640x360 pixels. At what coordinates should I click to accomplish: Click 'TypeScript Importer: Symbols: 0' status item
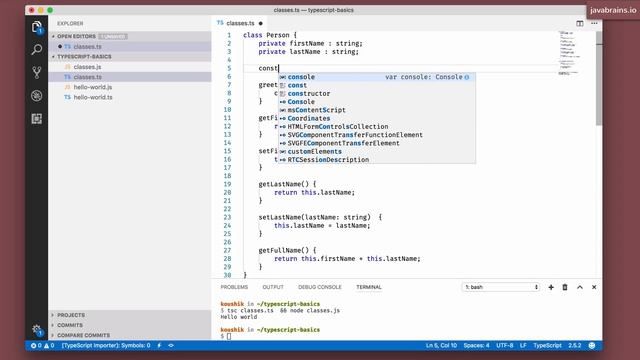[106, 346]
